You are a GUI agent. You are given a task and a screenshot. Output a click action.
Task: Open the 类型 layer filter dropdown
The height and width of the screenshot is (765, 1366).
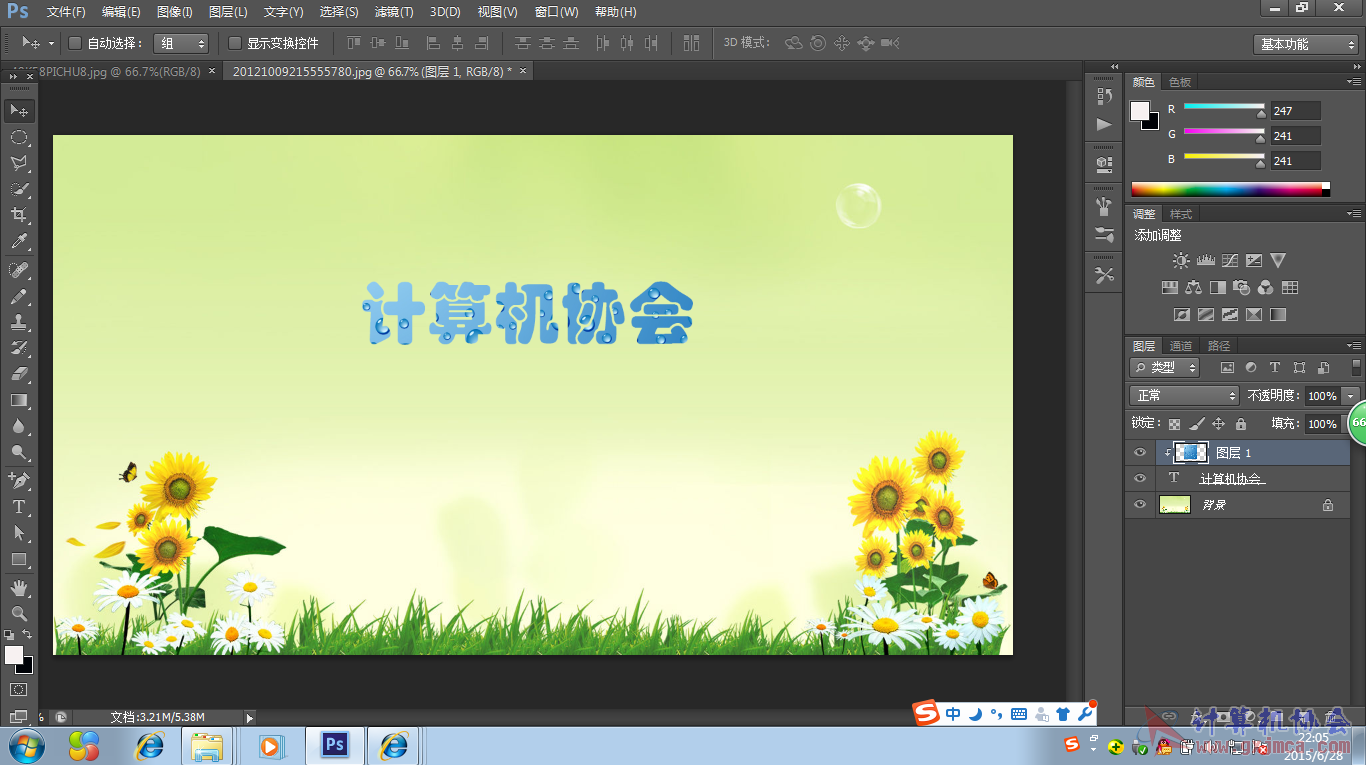coord(1165,368)
